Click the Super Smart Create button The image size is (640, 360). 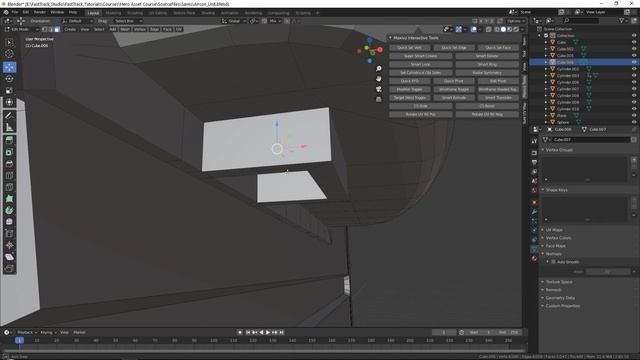pos(420,56)
